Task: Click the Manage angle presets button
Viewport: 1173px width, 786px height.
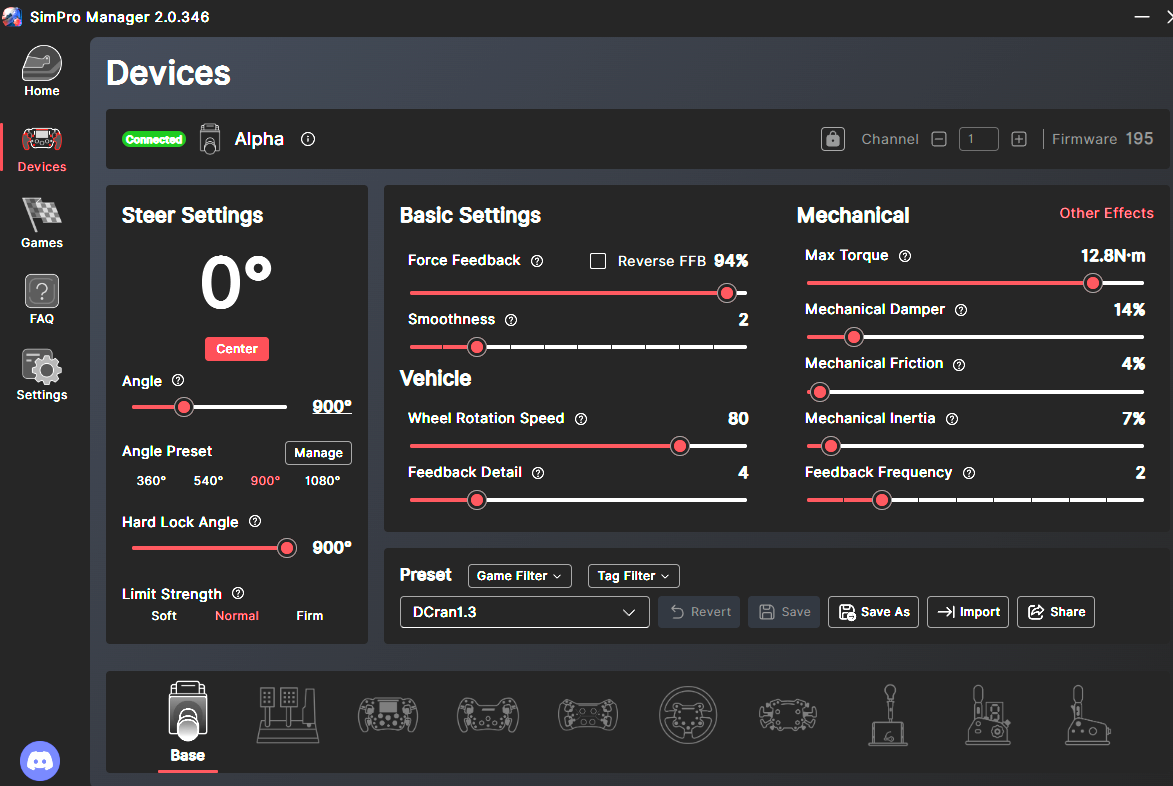Action: pos(318,452)
